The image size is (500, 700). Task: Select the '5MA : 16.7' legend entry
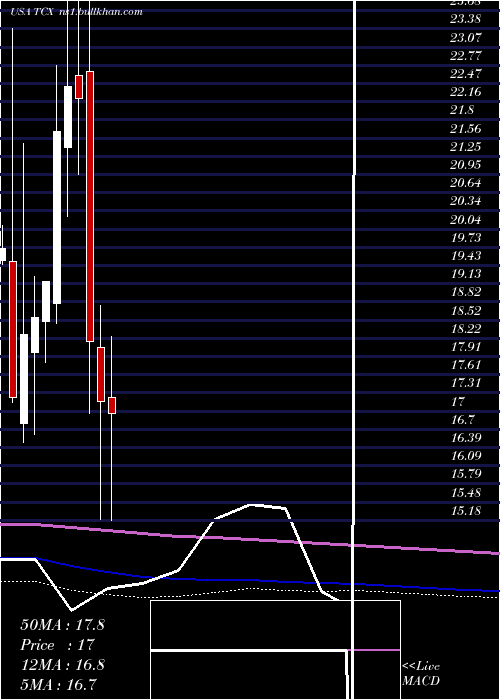coord(58,684)
